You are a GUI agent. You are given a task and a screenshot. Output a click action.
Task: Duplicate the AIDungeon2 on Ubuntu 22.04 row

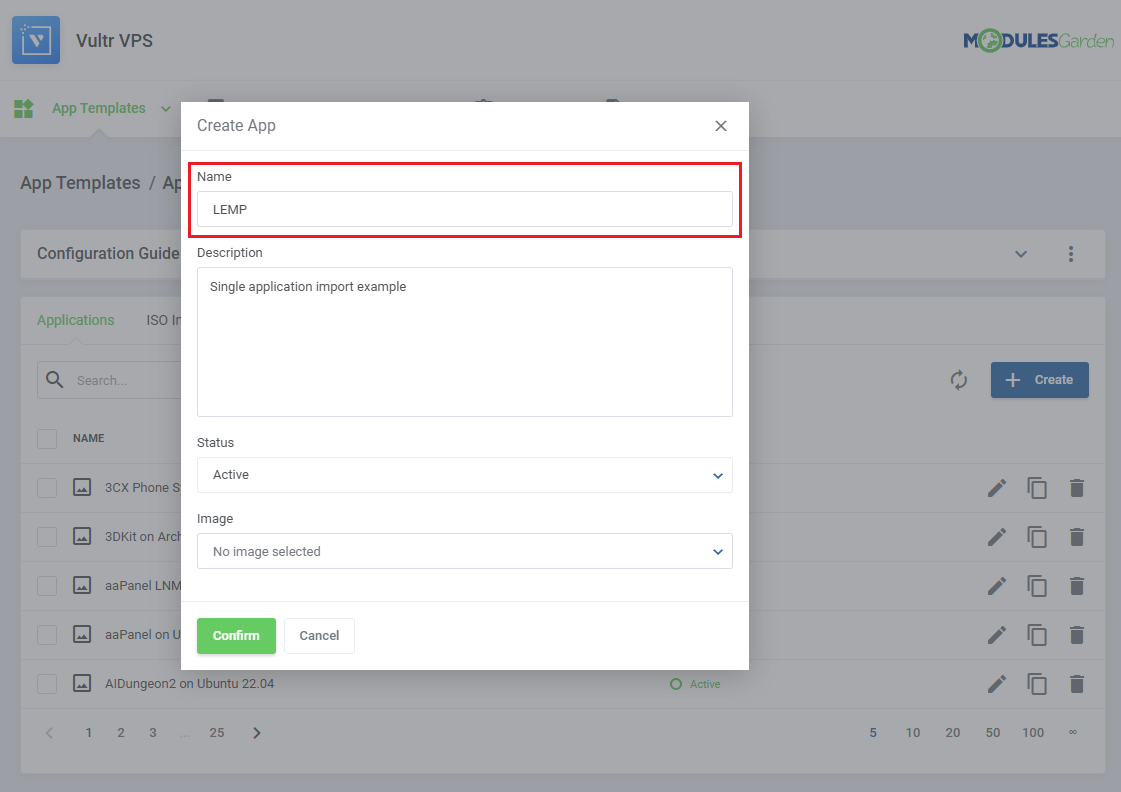click(1037, 684)
